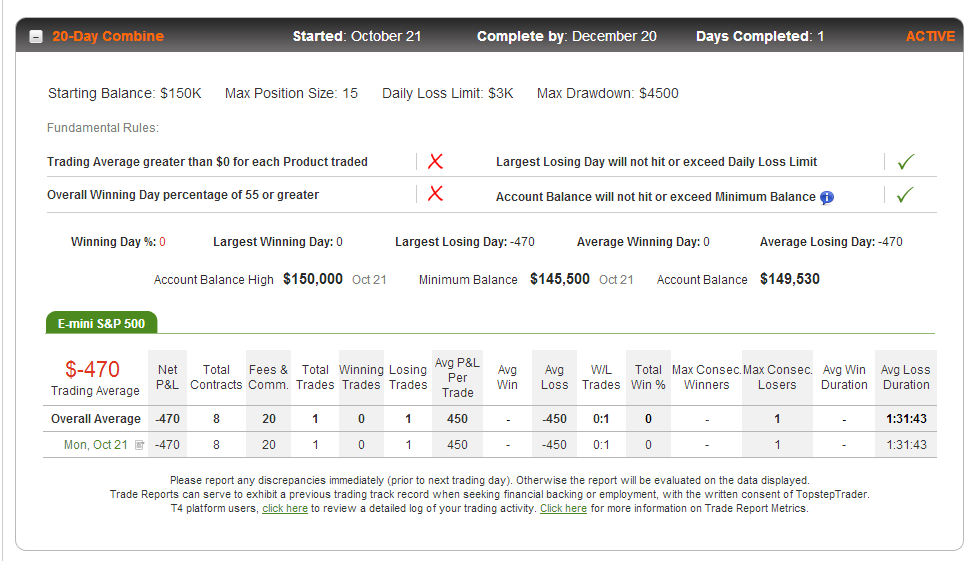
Task: Click the $-470 Trading Average figure
Action: (x=92, y=369)
